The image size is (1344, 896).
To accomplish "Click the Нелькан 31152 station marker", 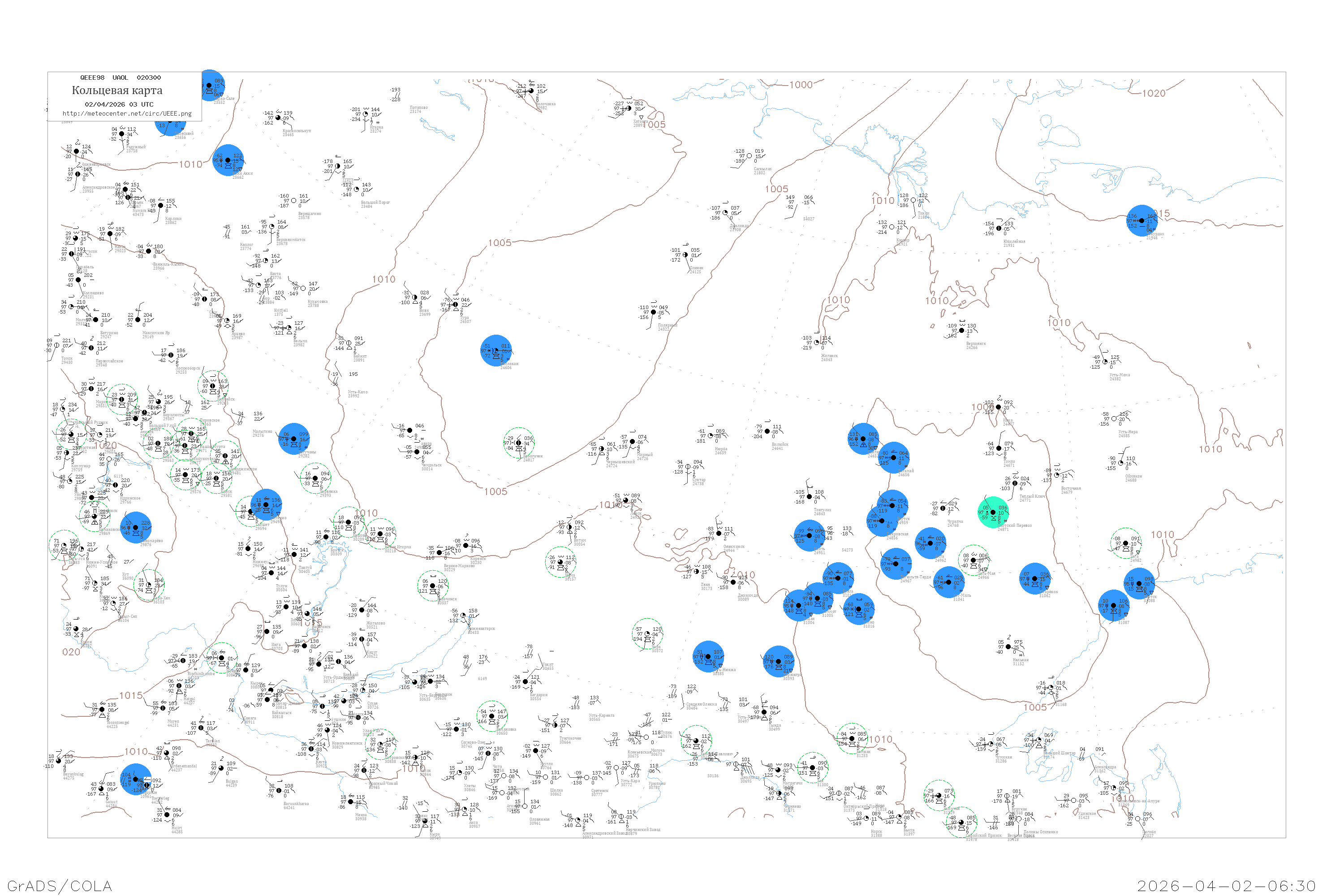I will pos(1008,647).
